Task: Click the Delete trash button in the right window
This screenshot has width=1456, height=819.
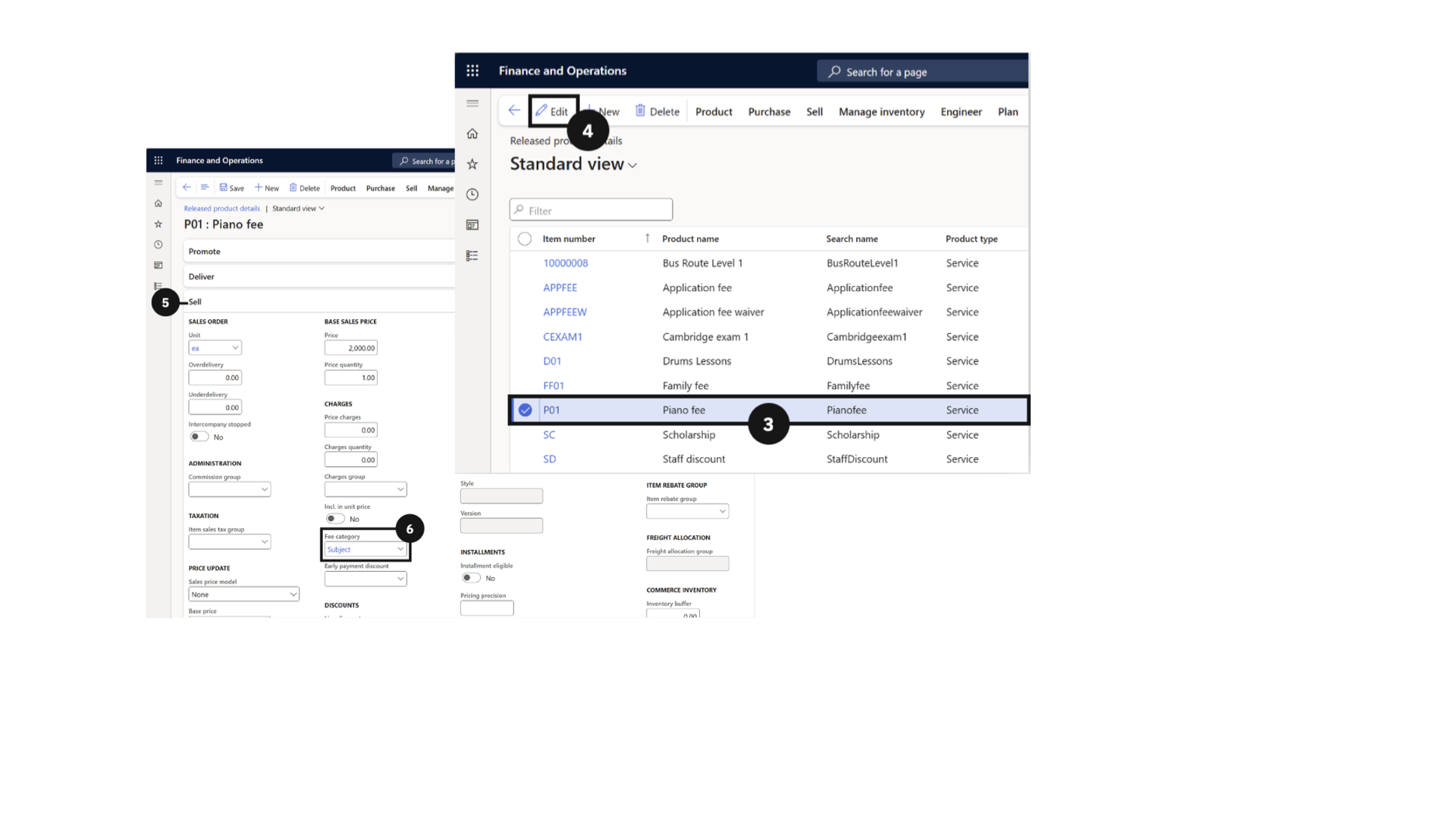Action: (x=657, y=111)
